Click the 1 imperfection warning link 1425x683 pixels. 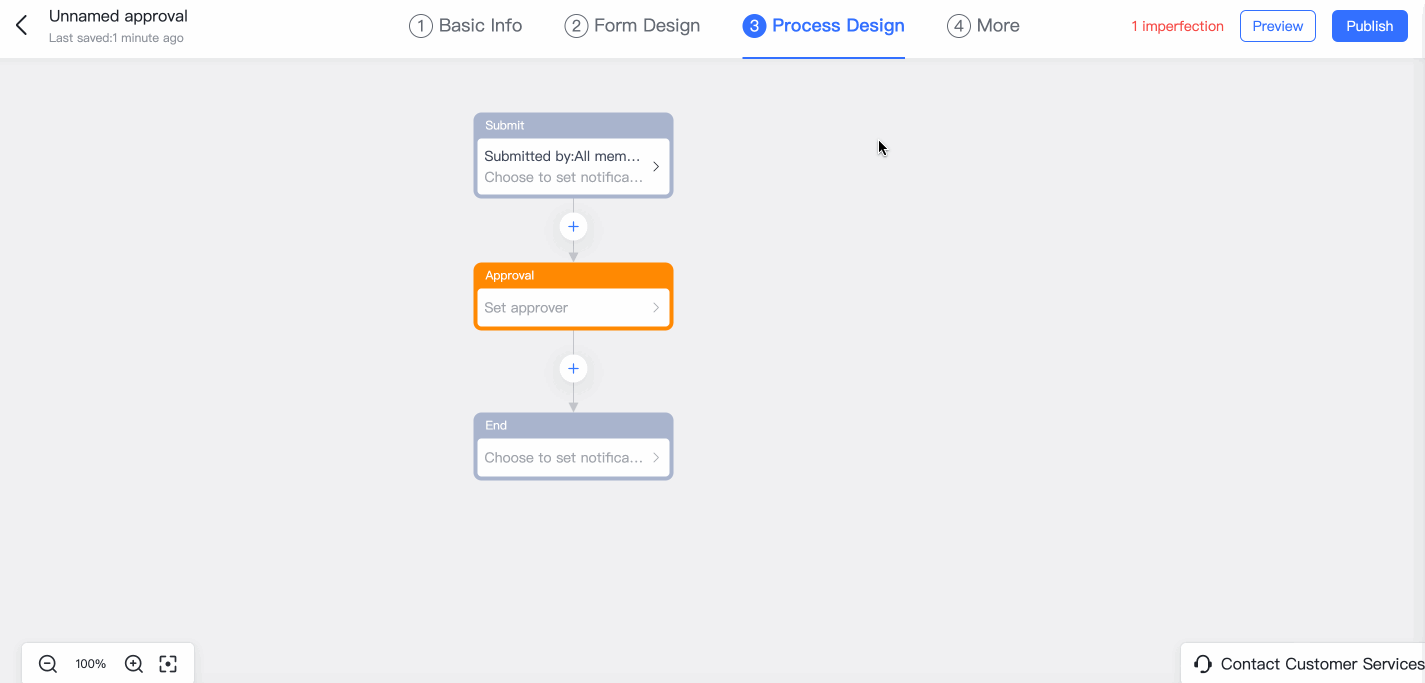click(x=1177, y=26)
